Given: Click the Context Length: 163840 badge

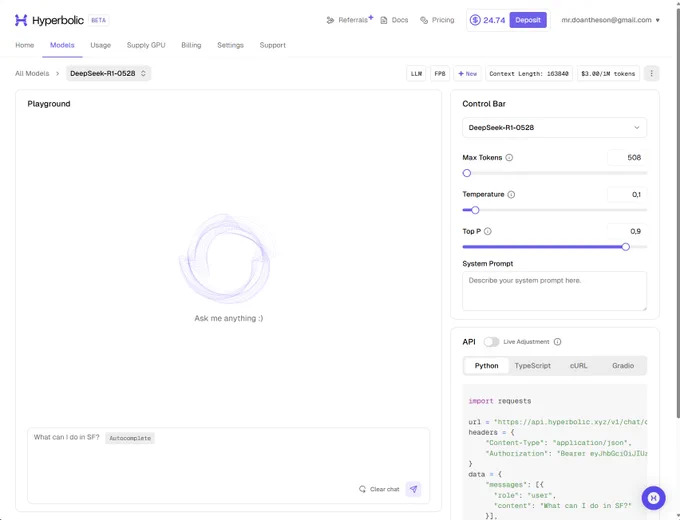Looking at the screenshot, I should 529,74.
